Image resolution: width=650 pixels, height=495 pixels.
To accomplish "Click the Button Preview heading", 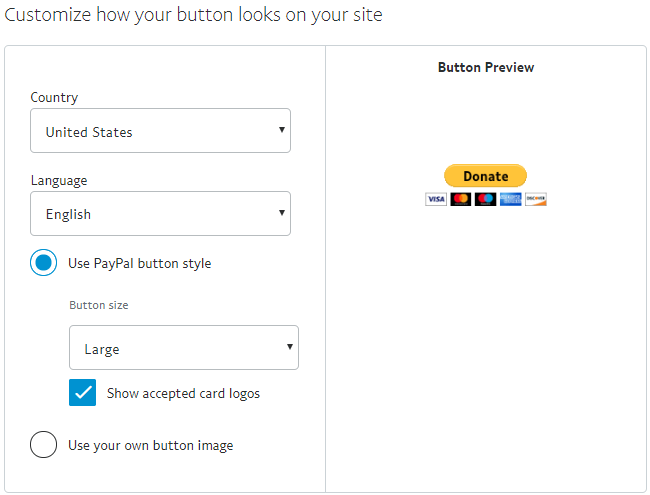I will 486,68.
